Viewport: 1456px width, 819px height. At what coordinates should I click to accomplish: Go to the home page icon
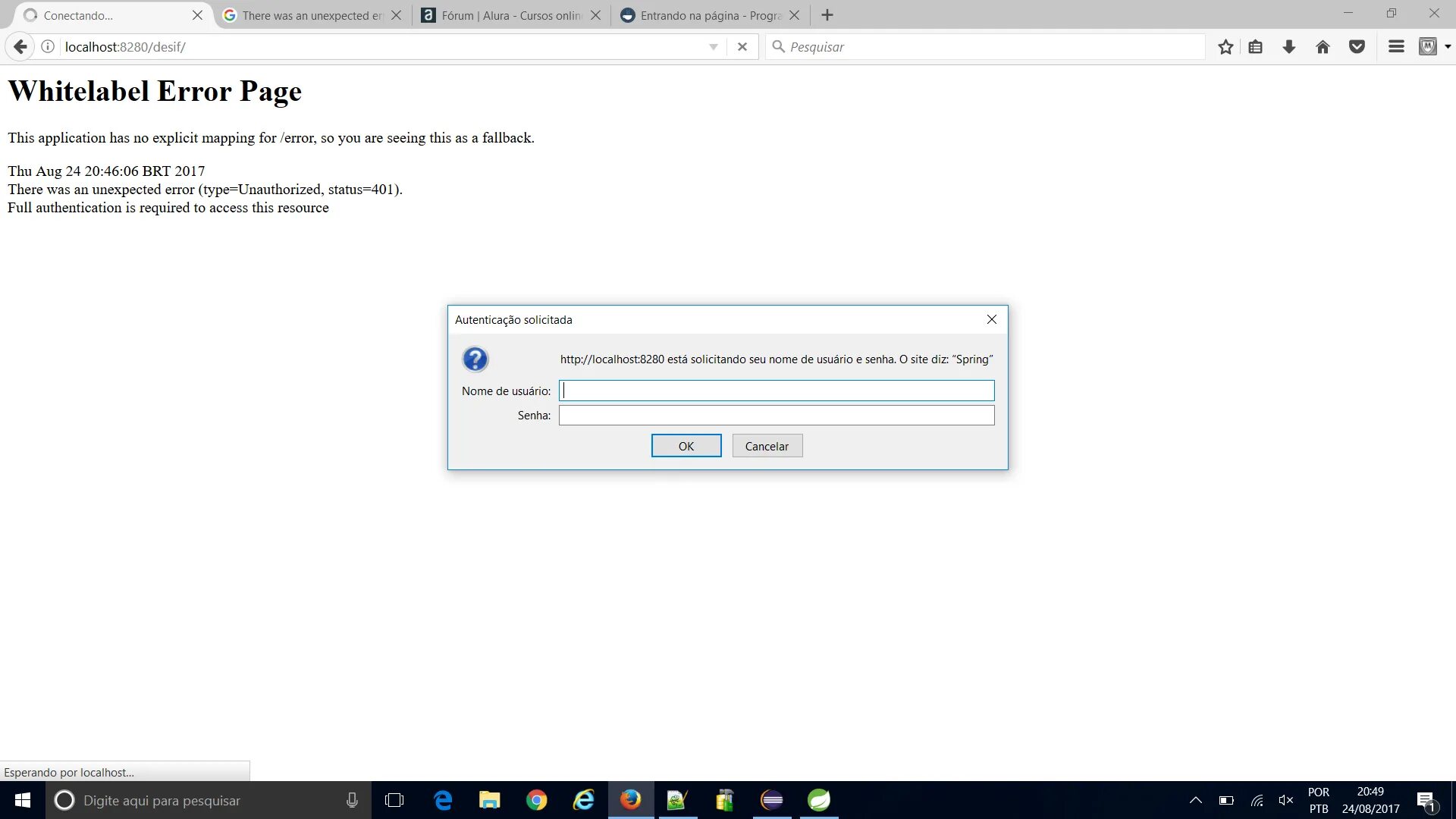pos(1323,47)
